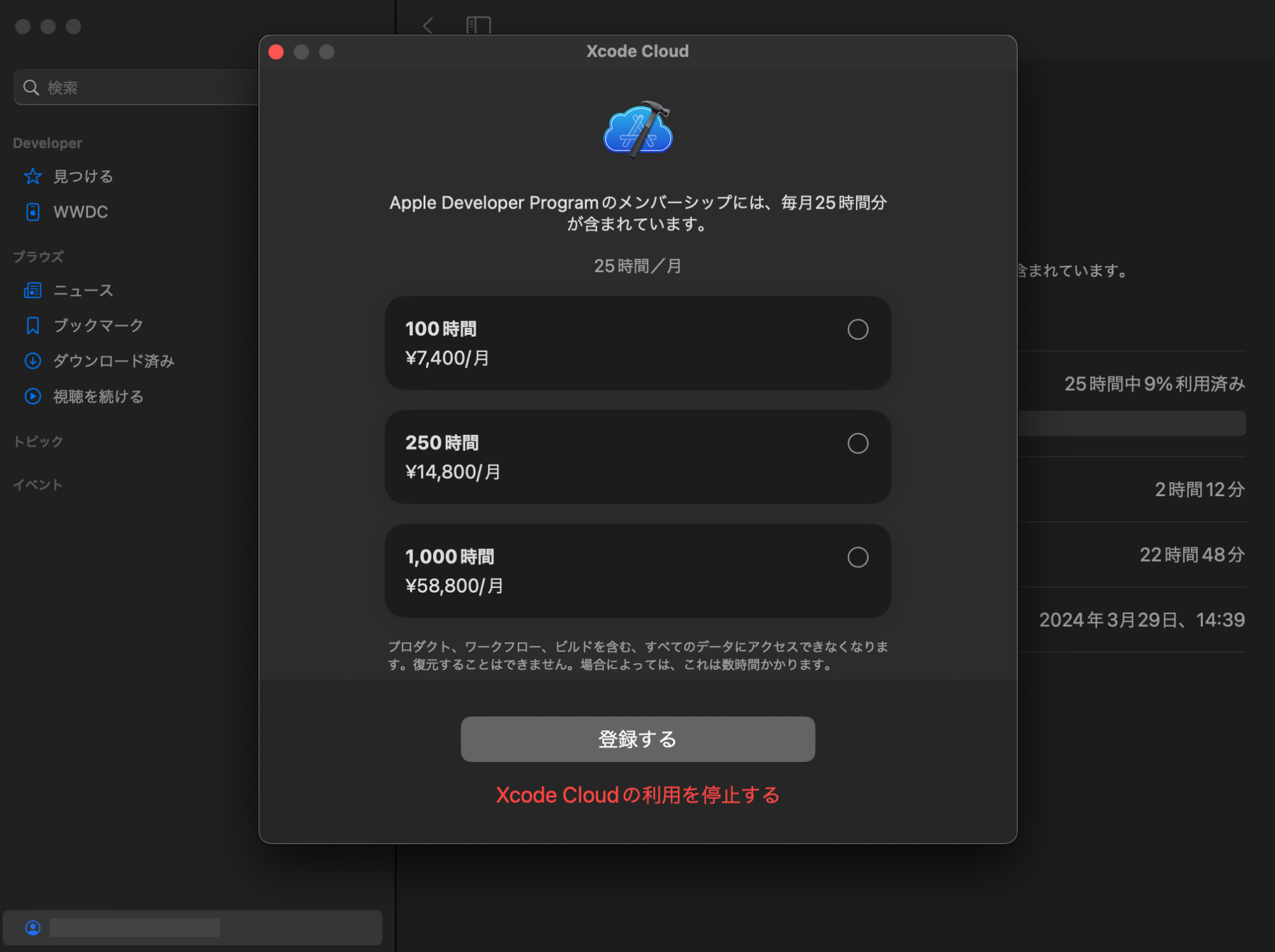Select the 100時間 plan radio button
1275x952 pixels.
pos(857,329)
